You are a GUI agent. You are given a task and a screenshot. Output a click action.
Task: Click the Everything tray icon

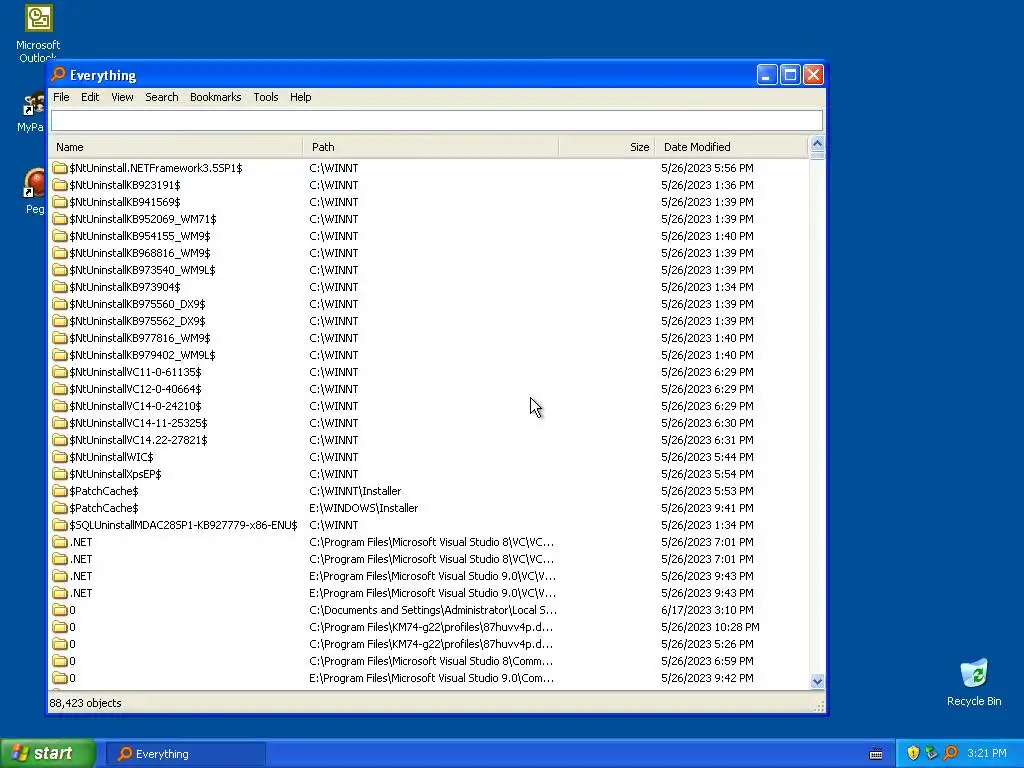(951, 753)
